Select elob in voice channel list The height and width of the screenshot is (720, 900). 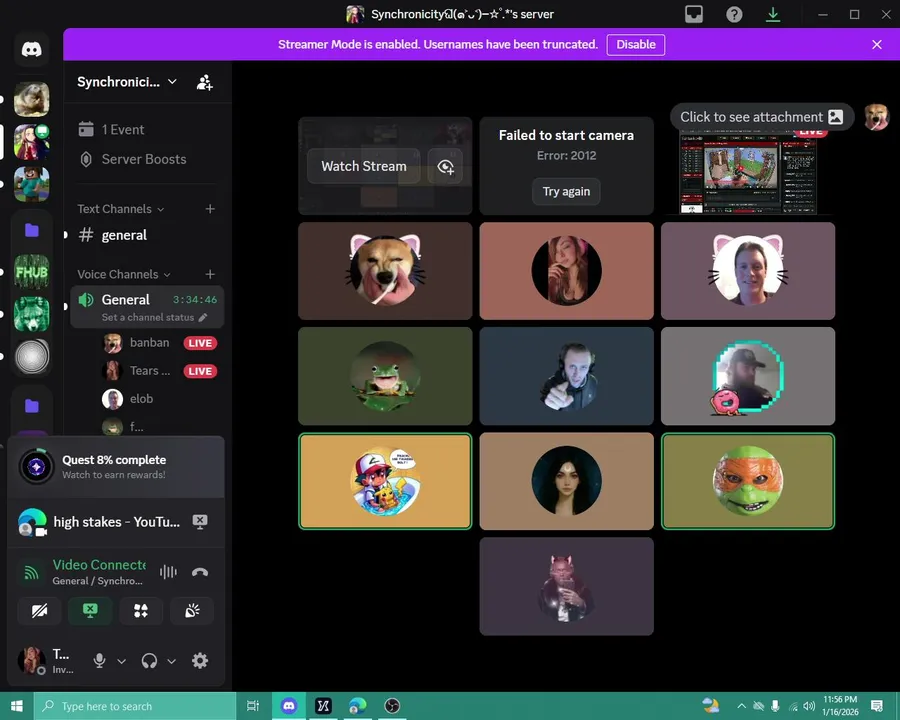(x=160, y=398)
